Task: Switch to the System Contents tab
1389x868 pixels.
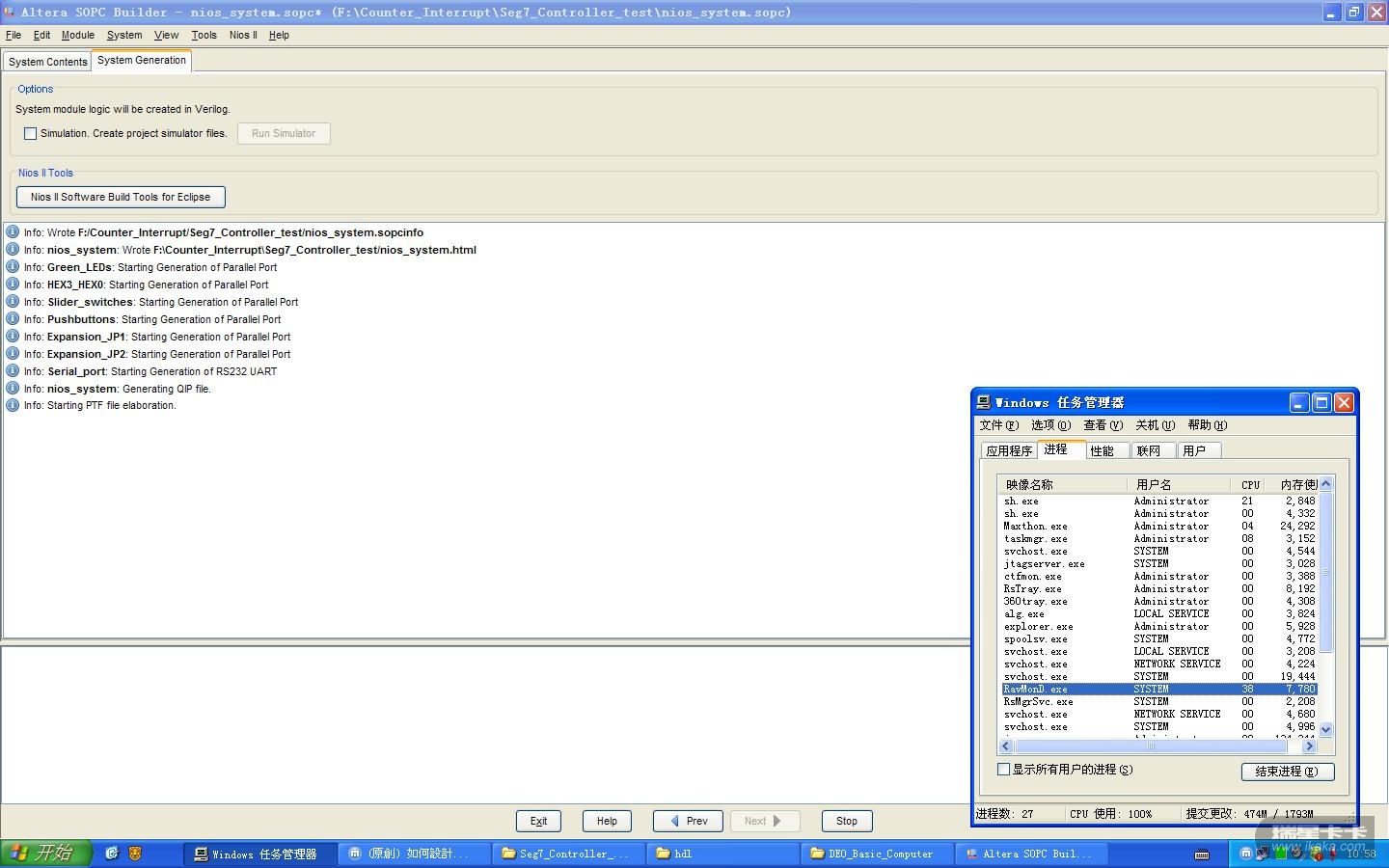Action: click(x=47, y=62)
